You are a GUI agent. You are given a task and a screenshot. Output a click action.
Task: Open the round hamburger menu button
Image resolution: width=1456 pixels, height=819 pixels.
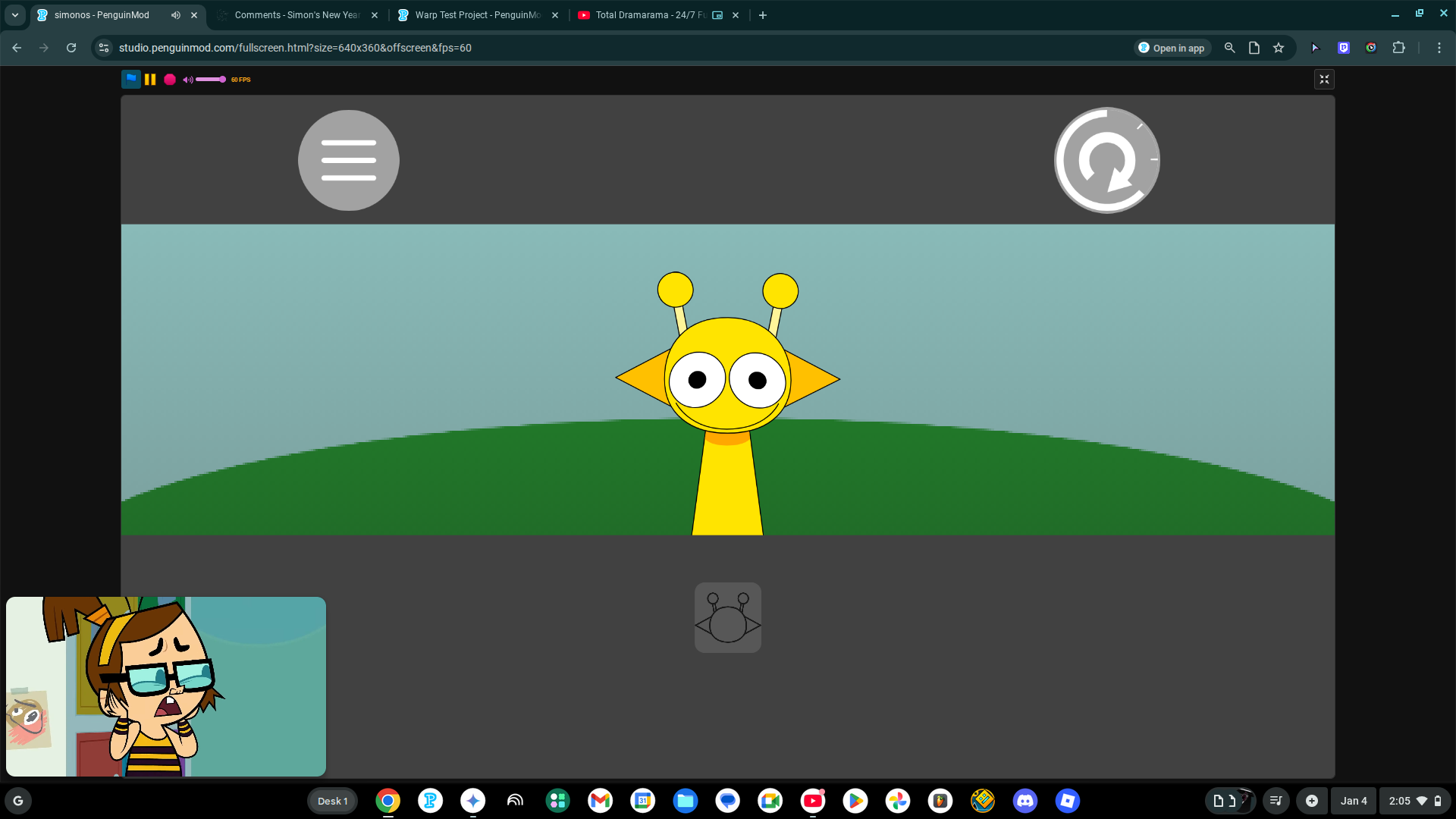click(348, 160)
